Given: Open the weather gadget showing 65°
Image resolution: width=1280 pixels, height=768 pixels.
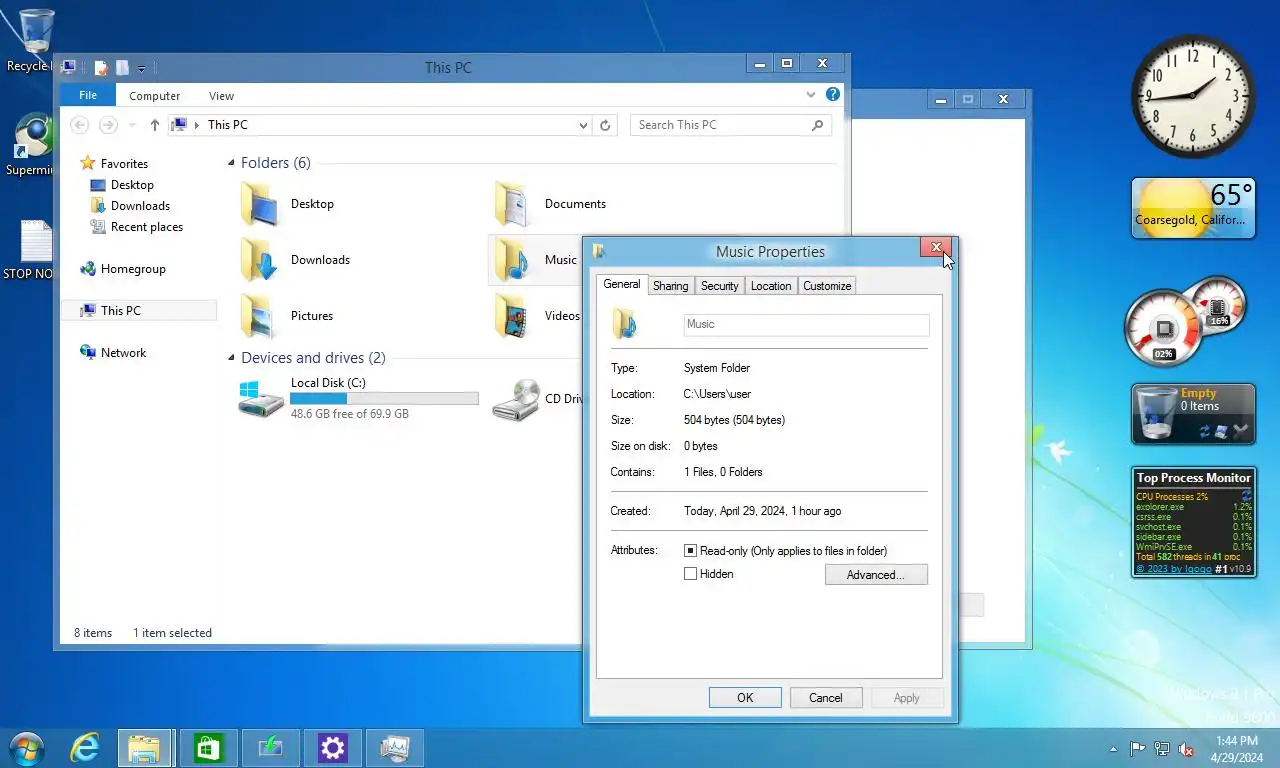Looking at the screenshot, I should pyautogui.click(x=1193, y=208).
